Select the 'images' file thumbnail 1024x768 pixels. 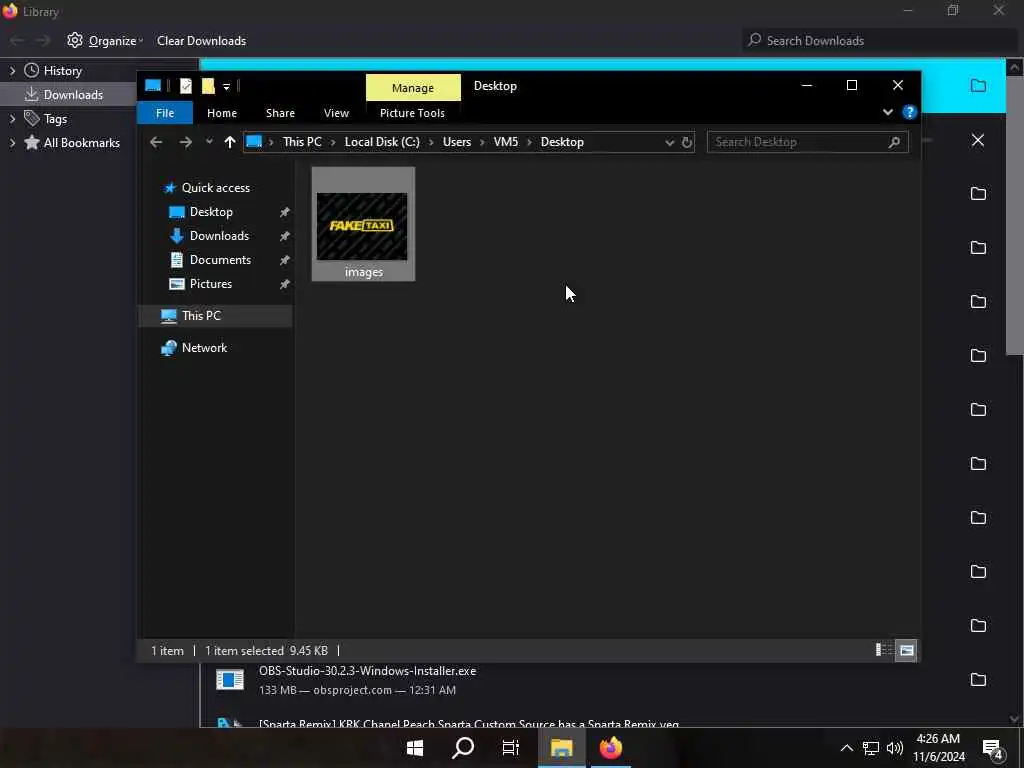point(363,225)
